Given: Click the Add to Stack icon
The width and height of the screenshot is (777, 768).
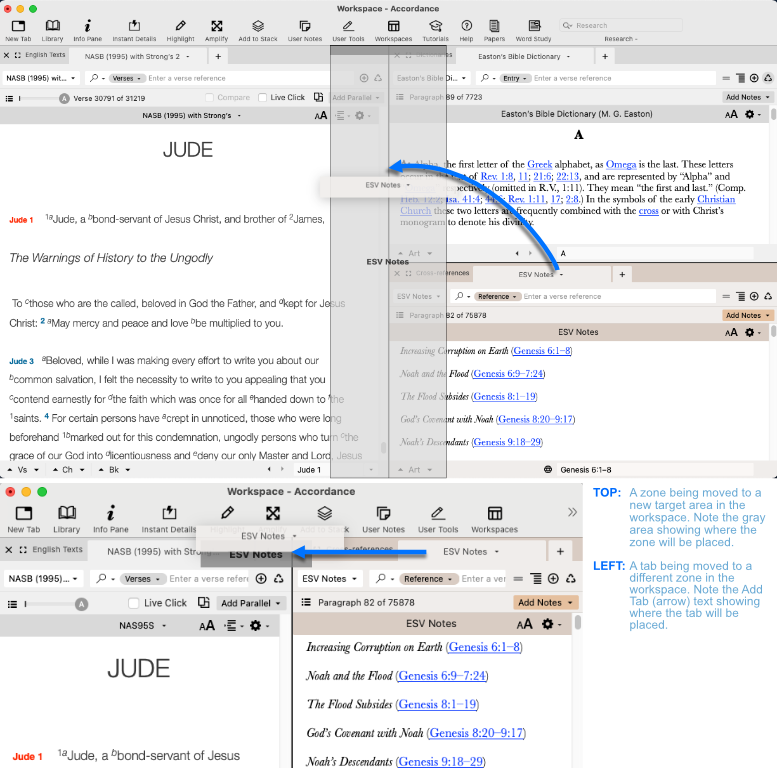Looking at the screenshot, I should tap(258, 29).
